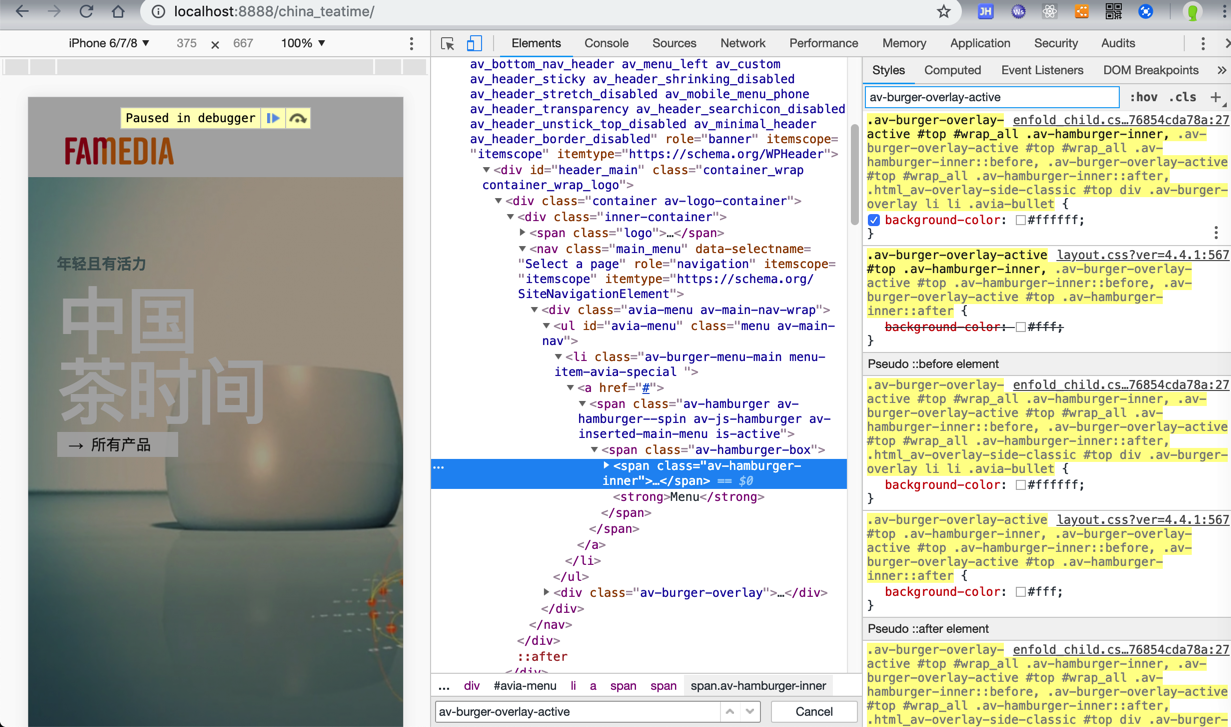This screenshot has width=1231, height=727.
Task: Add new style rule with plus icon
Action: coord(1216,97)
